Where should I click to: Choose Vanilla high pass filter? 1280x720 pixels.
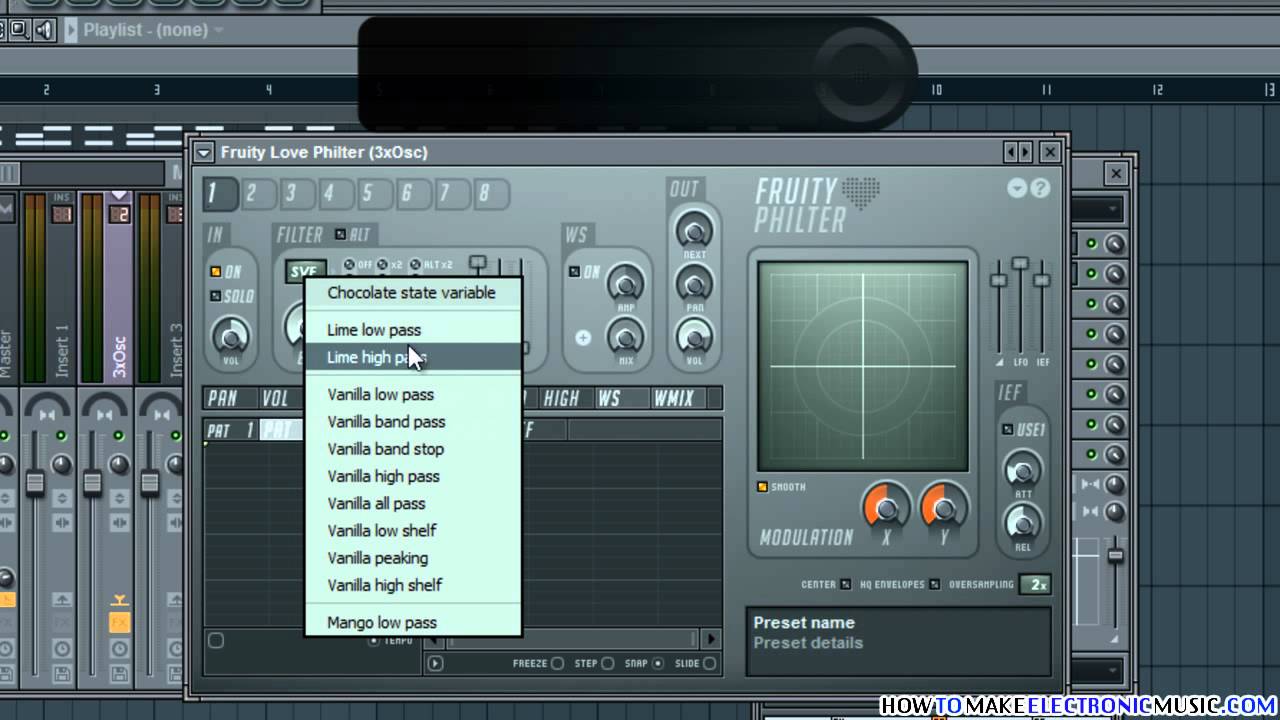(x=413, y=476)
